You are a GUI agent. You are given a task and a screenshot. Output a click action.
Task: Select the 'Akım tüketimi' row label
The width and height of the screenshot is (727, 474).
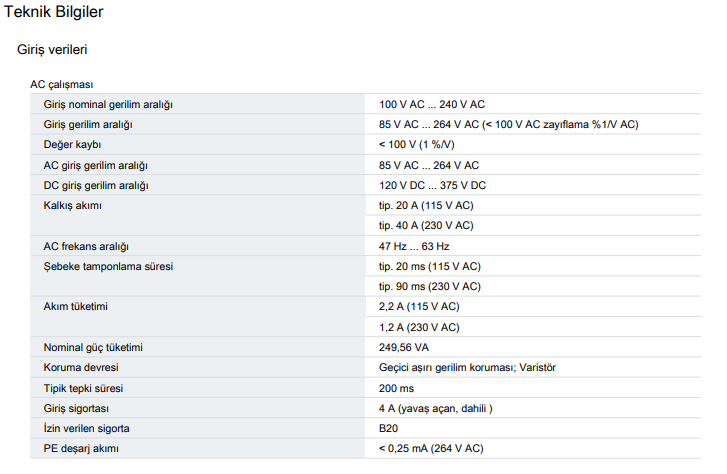tap(76, 307)
